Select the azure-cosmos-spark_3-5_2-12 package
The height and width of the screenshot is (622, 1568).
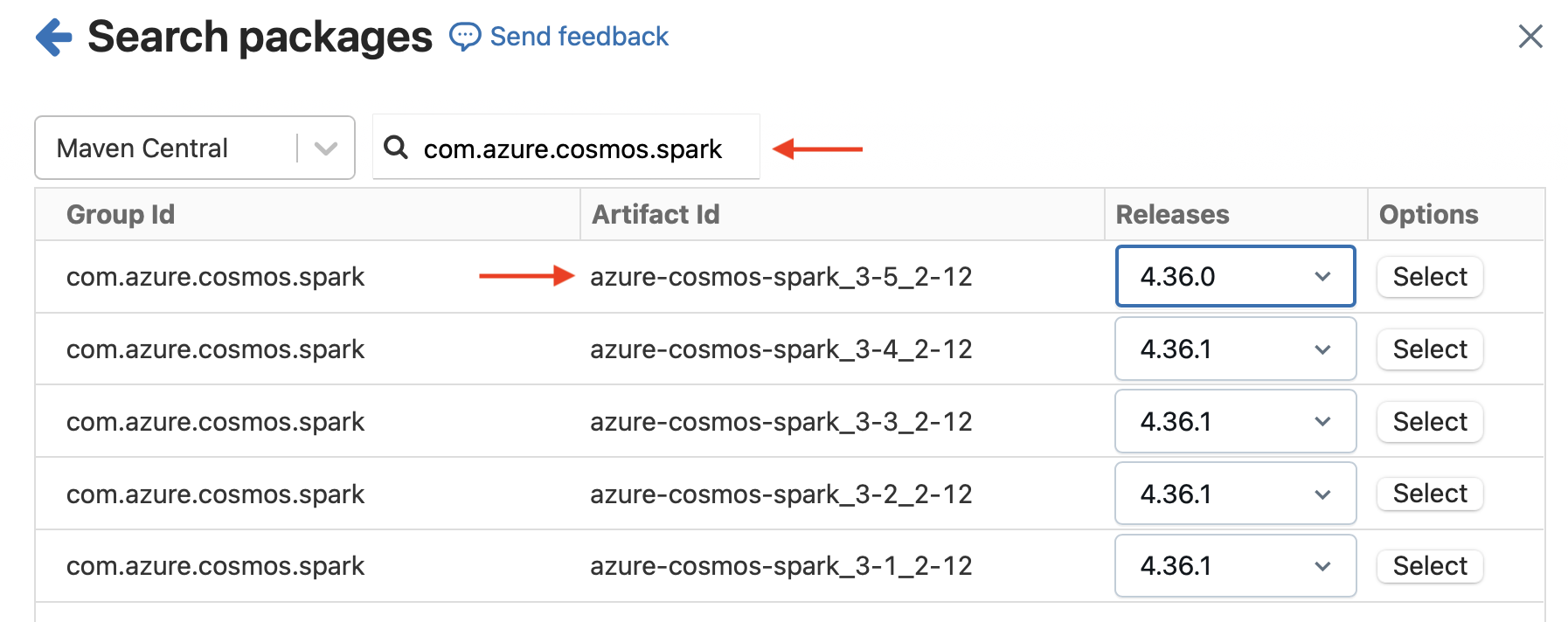click(1429, 277)
